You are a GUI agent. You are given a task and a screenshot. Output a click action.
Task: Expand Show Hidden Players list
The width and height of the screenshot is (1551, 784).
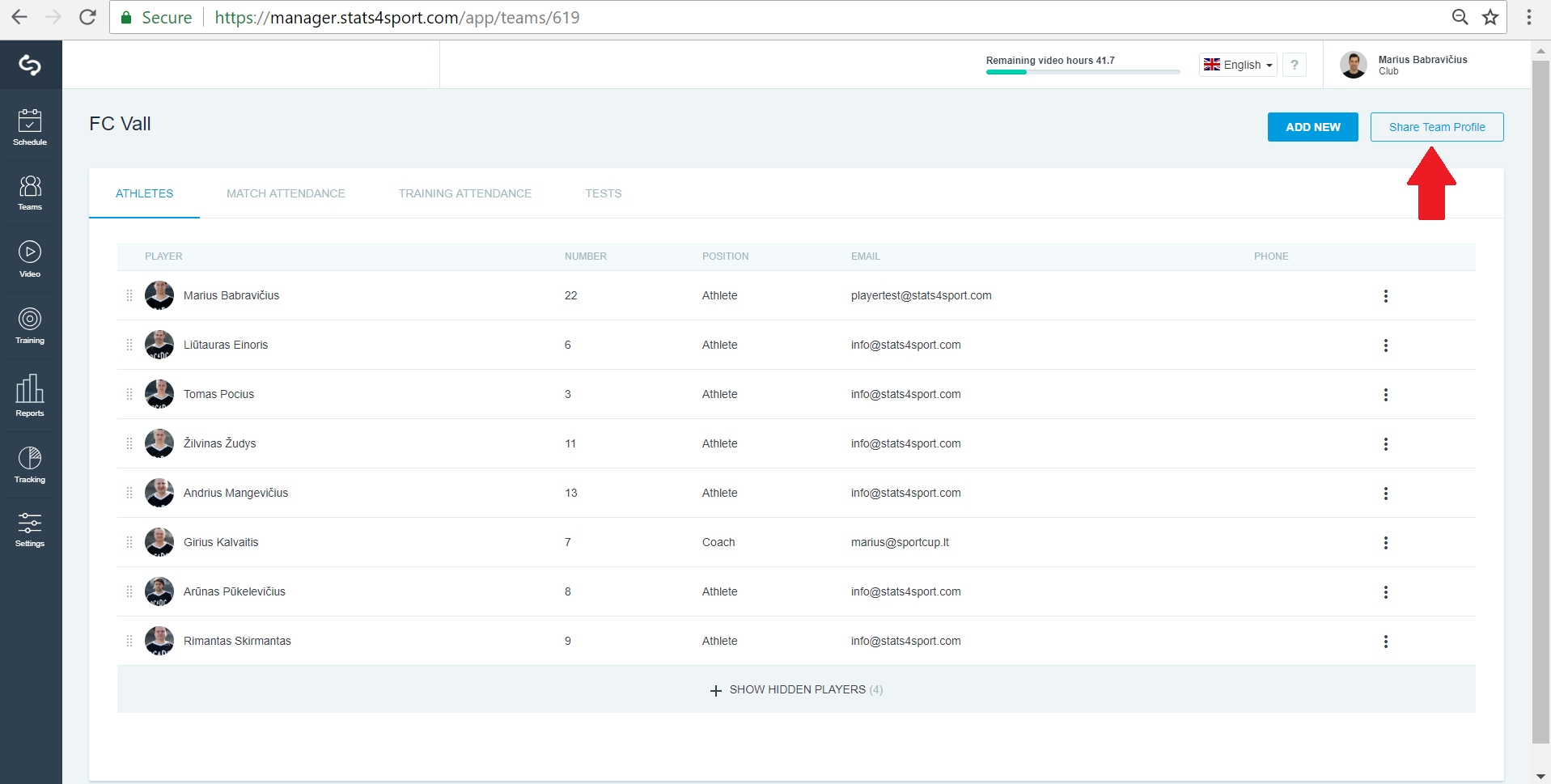(x=796, y=689)
